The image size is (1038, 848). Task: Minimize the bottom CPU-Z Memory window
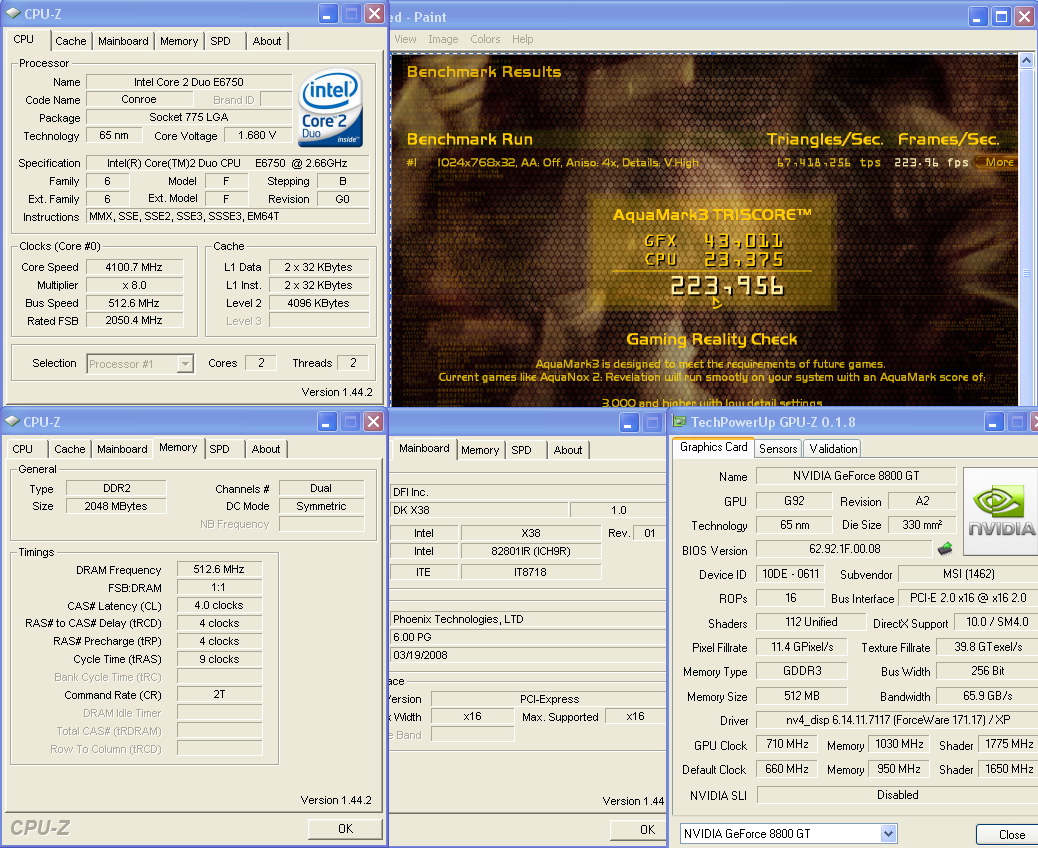pos(327,422)
